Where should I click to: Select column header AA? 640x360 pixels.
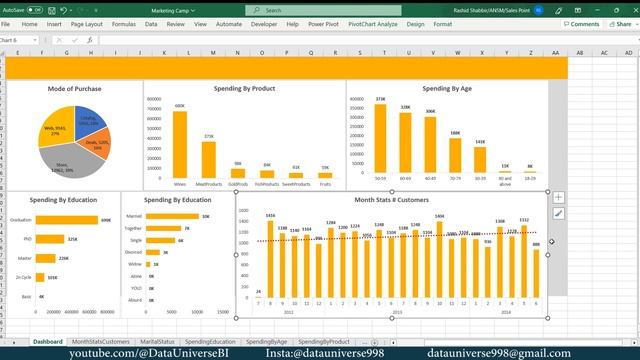555,53
